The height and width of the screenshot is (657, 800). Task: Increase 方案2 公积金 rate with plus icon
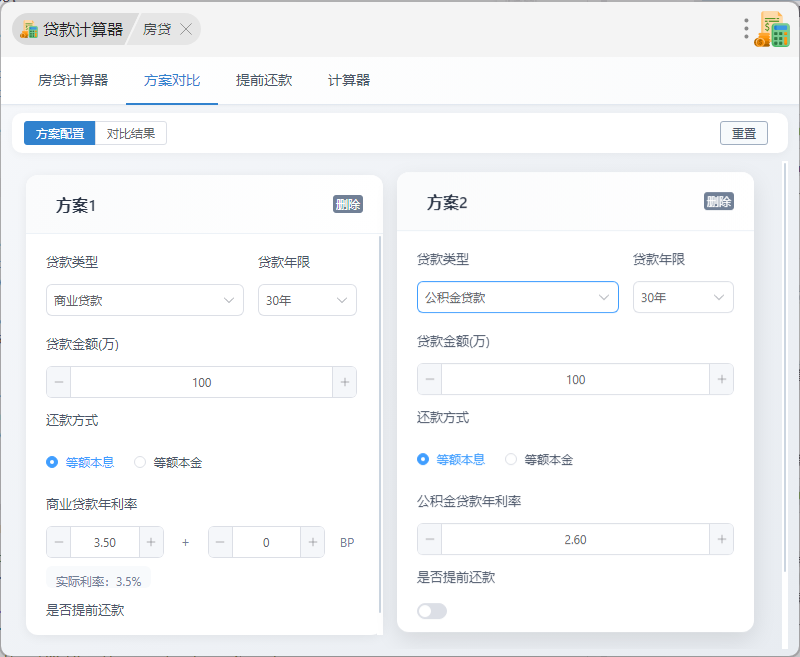721,539
